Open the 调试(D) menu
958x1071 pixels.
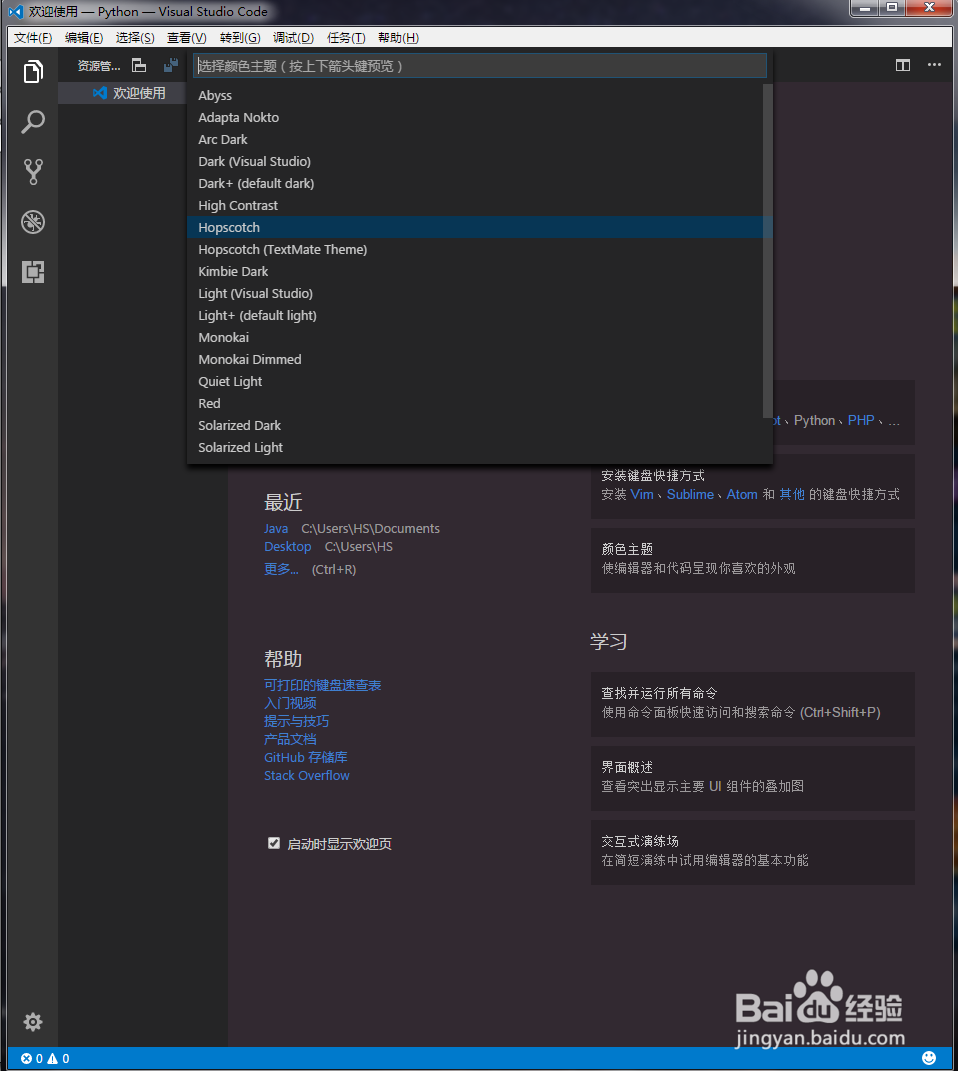pyautogui.click(x=294, y=38)
